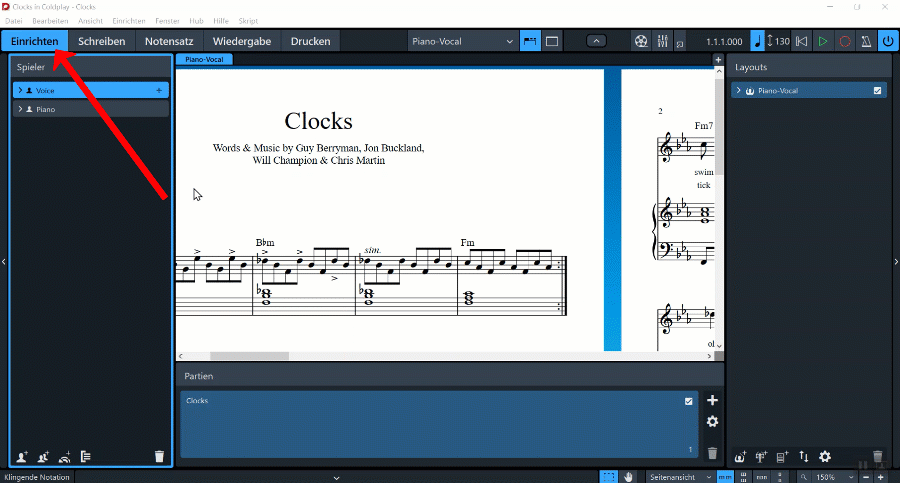
Task: Add instrument to Voice with plus
Action: (159, 90)
